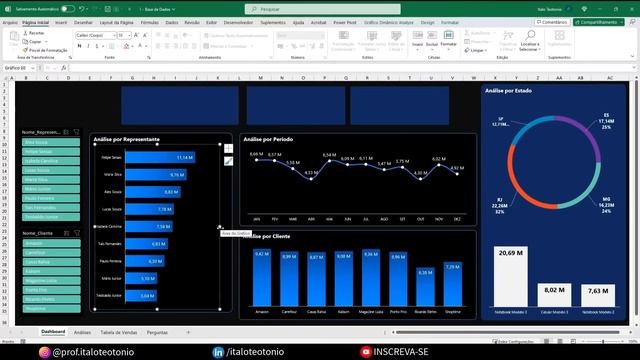This screenshot has height=360, width=640.
Task: Open the Tabela de Vendas sheet
Action: (x=118, y=333)
